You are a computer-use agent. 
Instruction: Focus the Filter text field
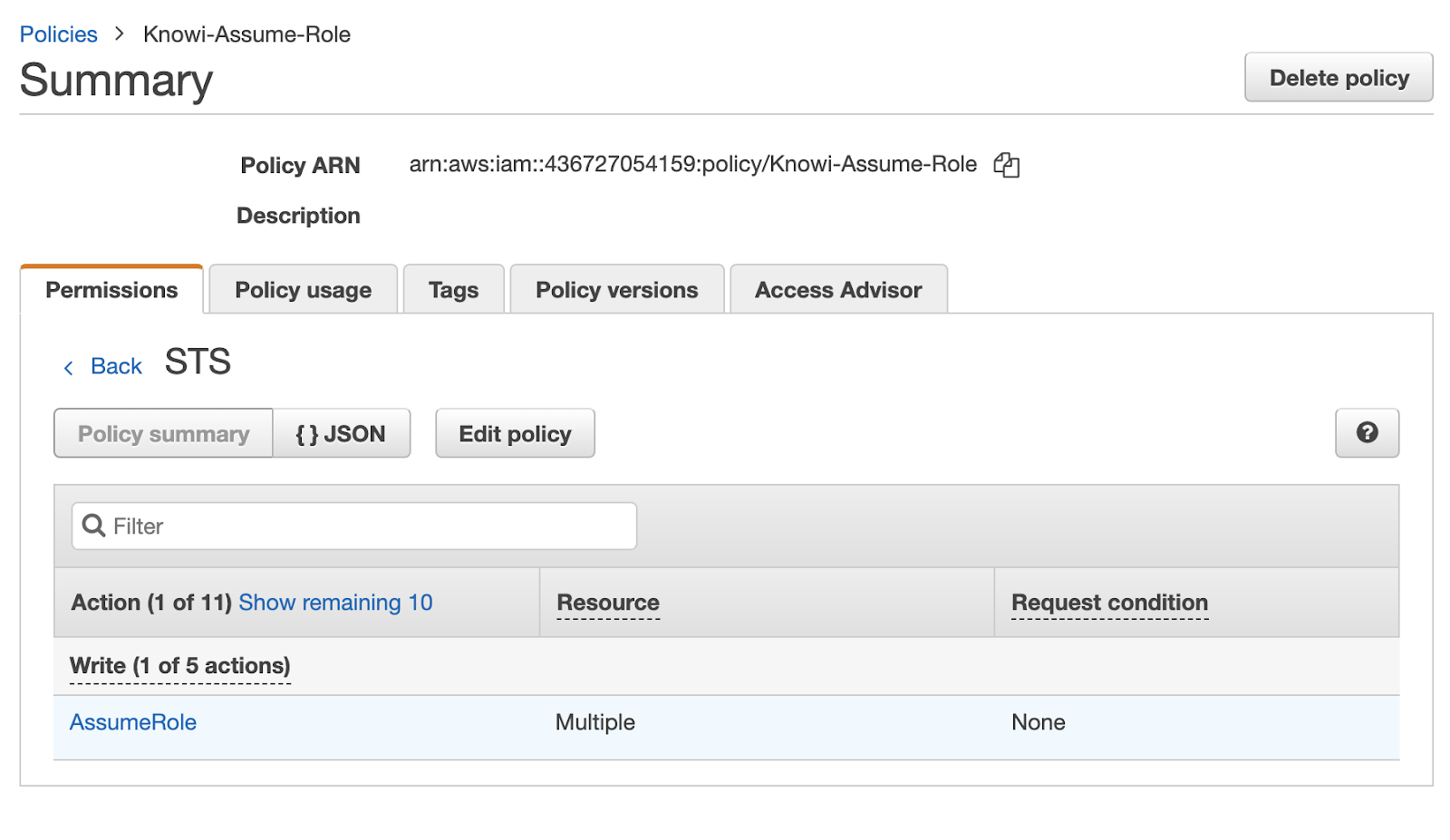[362, 526]
